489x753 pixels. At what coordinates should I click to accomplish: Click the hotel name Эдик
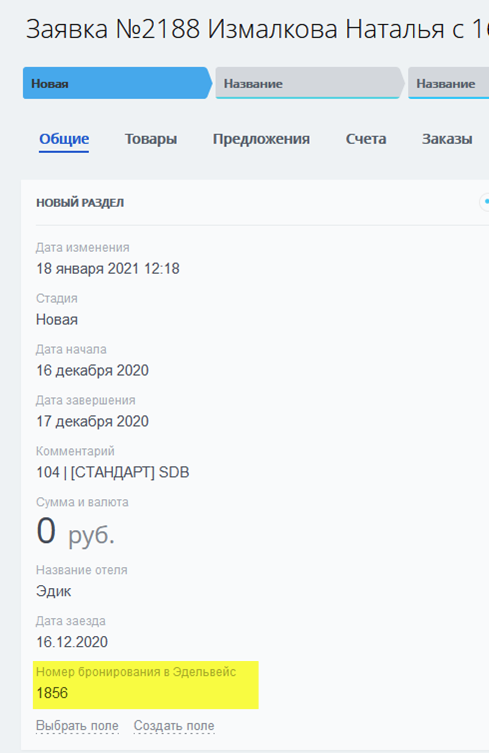pos(53,591)
